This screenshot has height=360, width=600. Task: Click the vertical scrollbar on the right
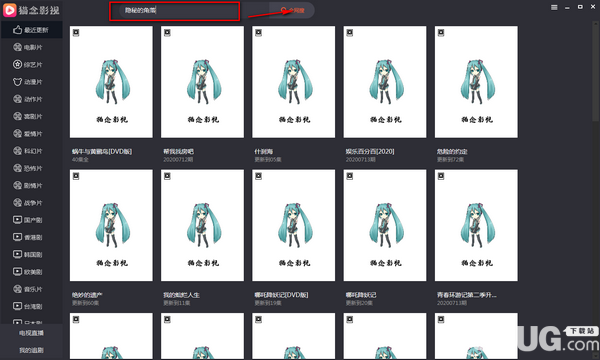(596, 73)
